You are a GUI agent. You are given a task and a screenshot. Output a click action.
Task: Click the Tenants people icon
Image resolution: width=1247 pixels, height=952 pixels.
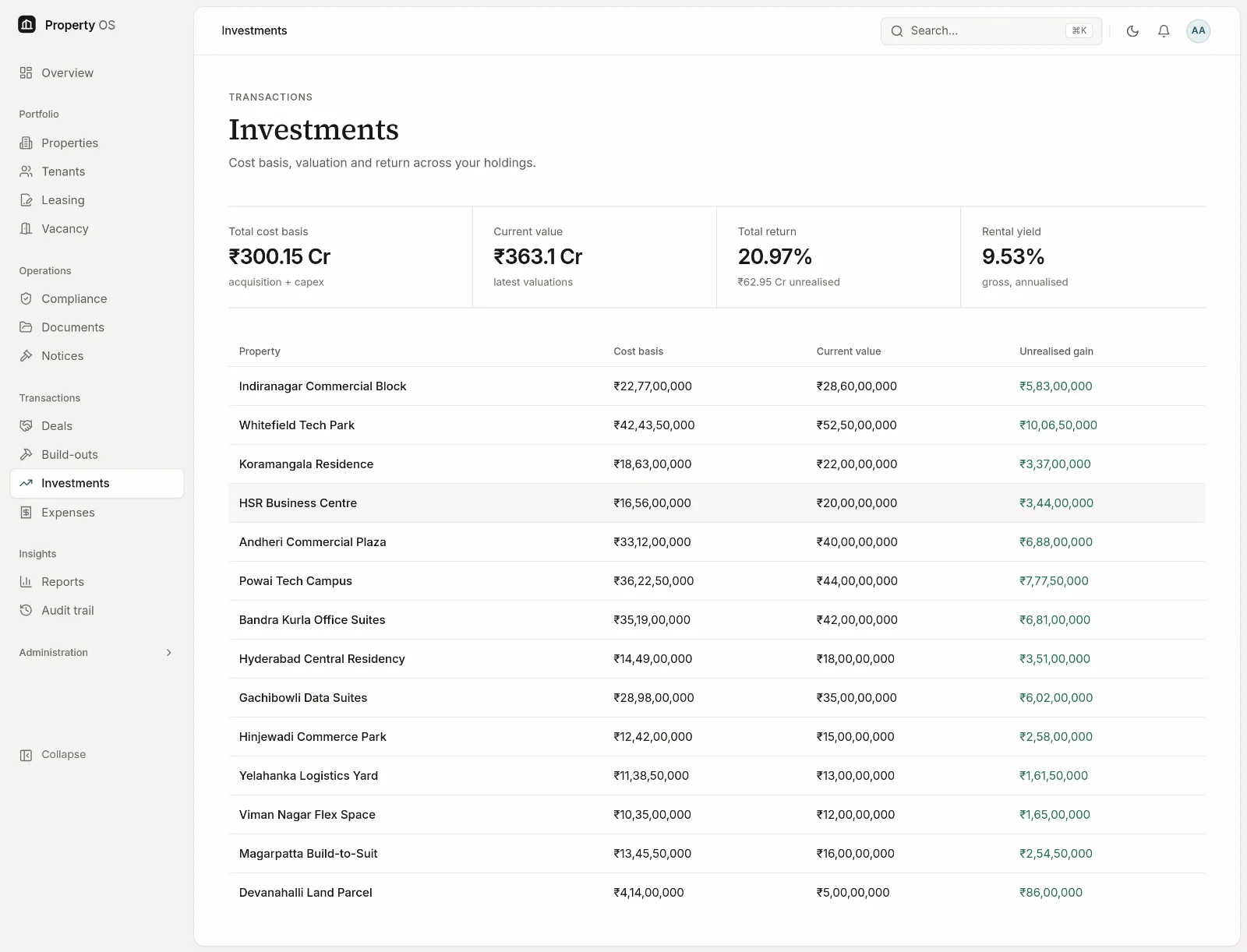point(26,171)
